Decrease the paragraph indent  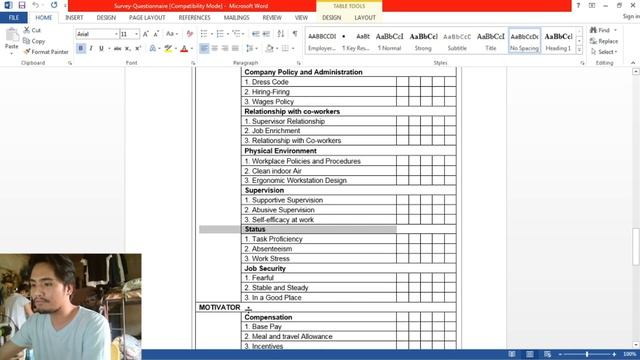pos(256,34)
